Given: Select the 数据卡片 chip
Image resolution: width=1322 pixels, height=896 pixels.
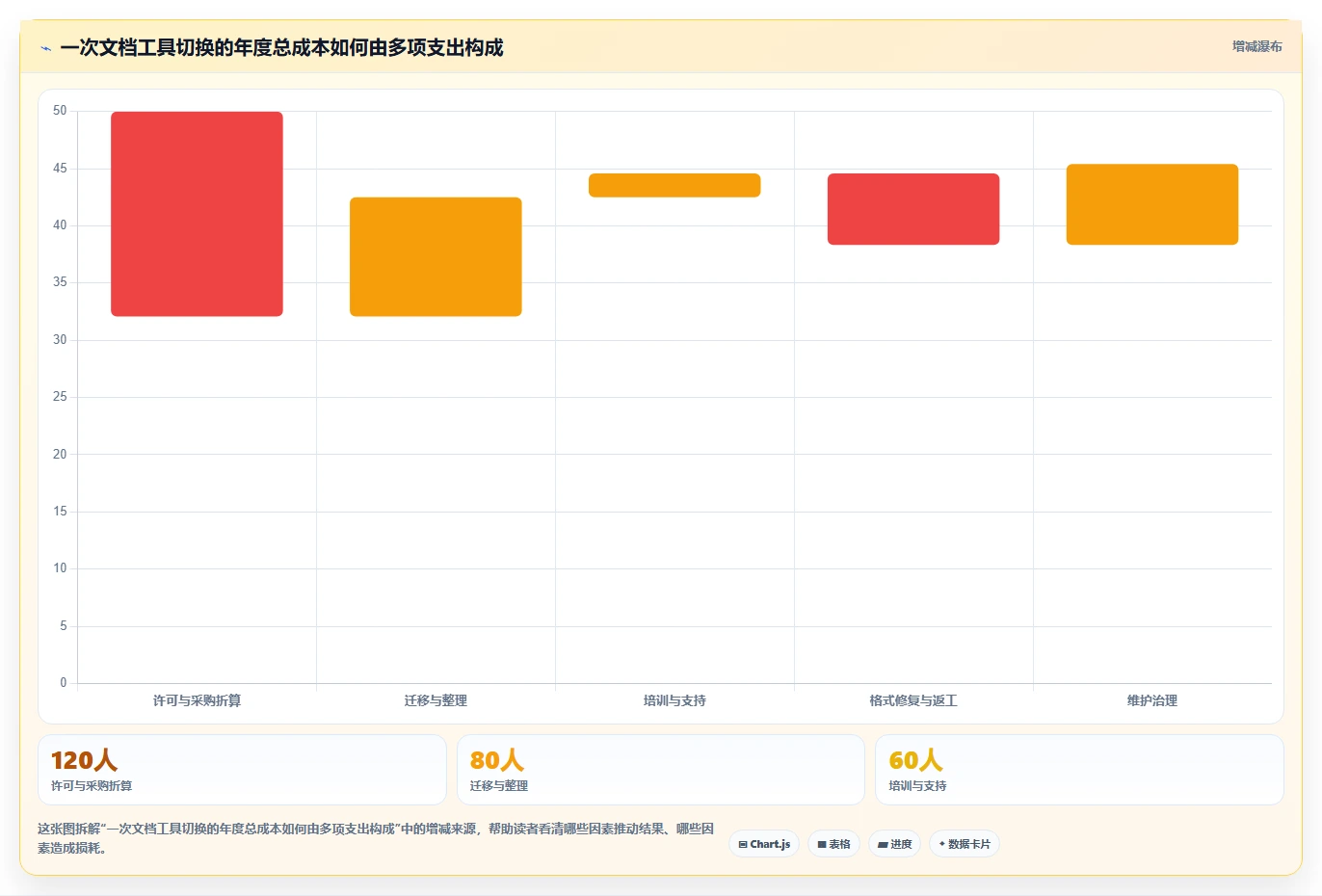Looking at the screenshot, I should 965,844.
